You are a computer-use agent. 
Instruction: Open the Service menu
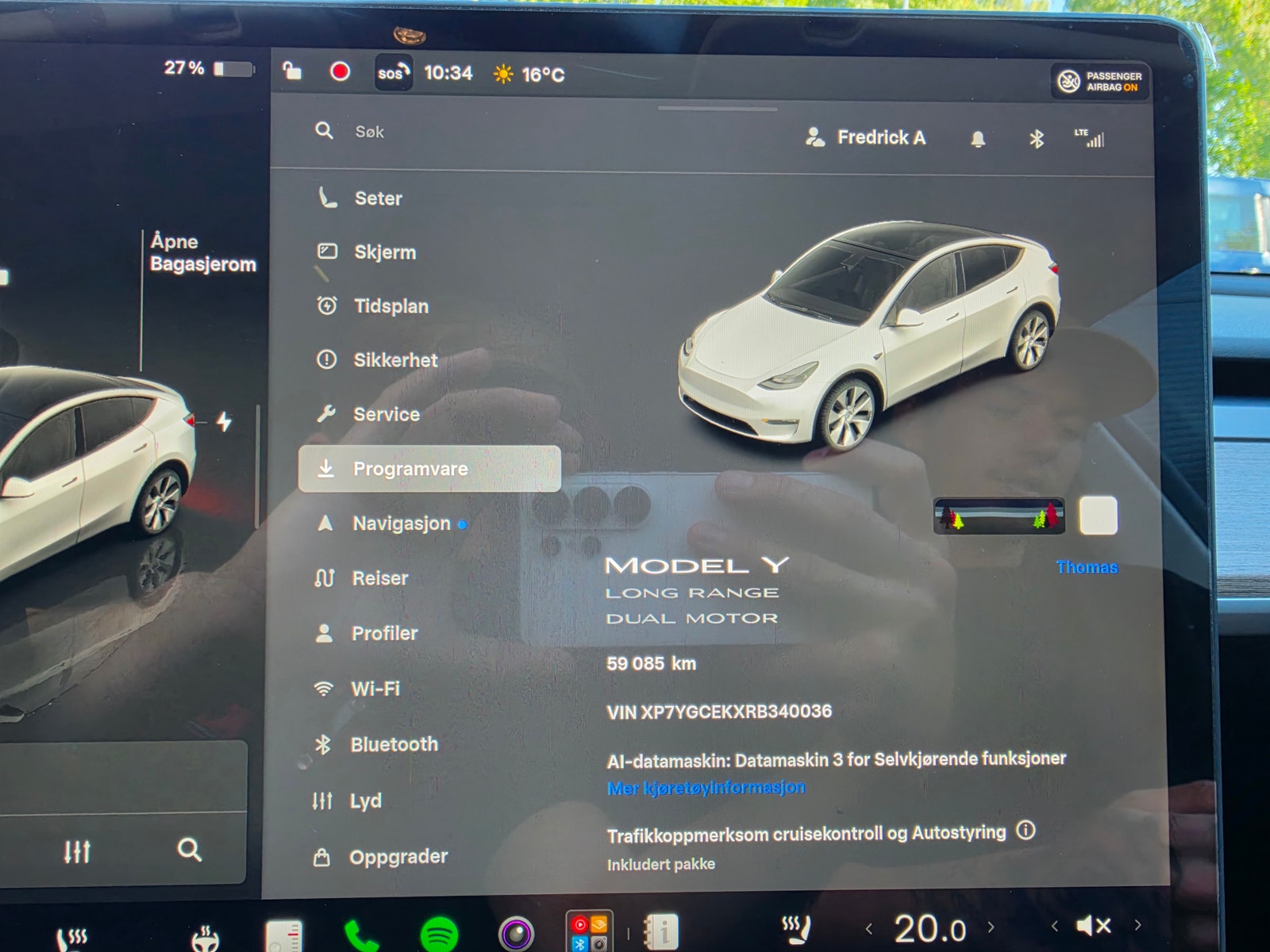click(368, 414)
